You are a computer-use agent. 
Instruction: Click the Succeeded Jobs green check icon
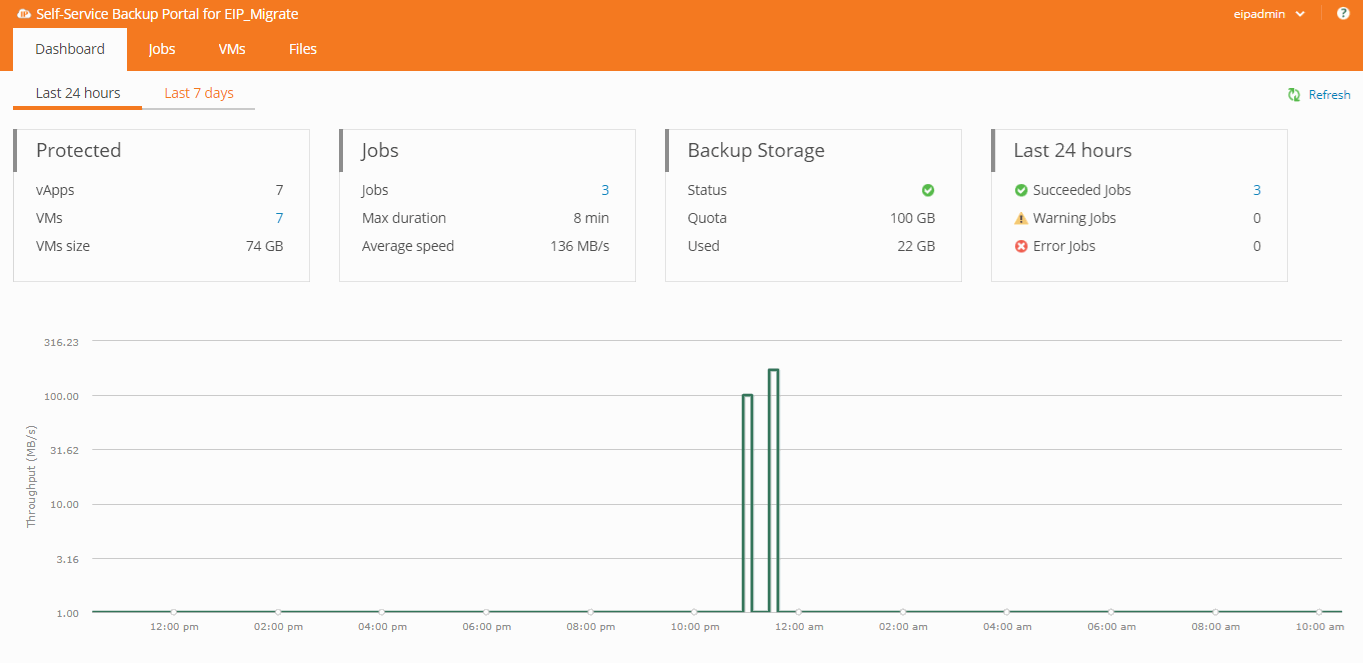pyautogui.click(x=1021, y=190)
